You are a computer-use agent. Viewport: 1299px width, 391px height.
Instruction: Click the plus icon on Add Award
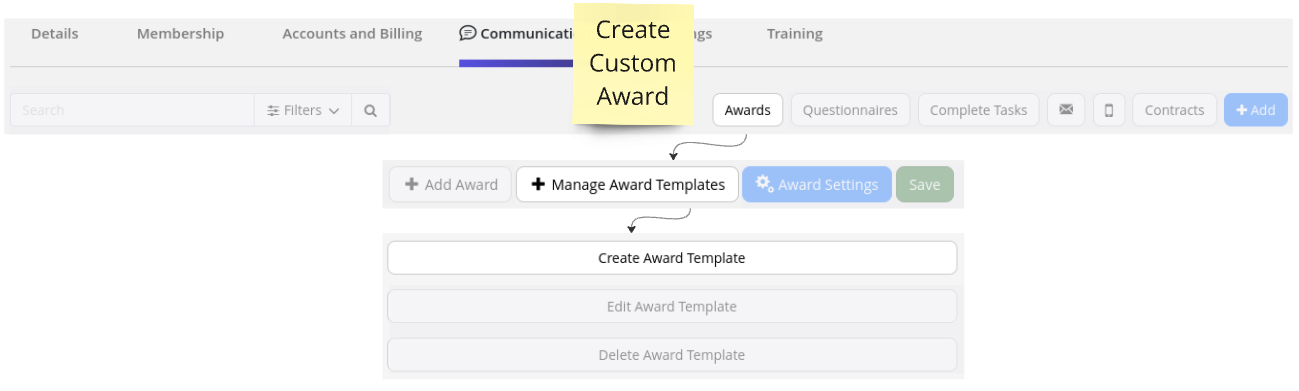(x=410, y=185)
